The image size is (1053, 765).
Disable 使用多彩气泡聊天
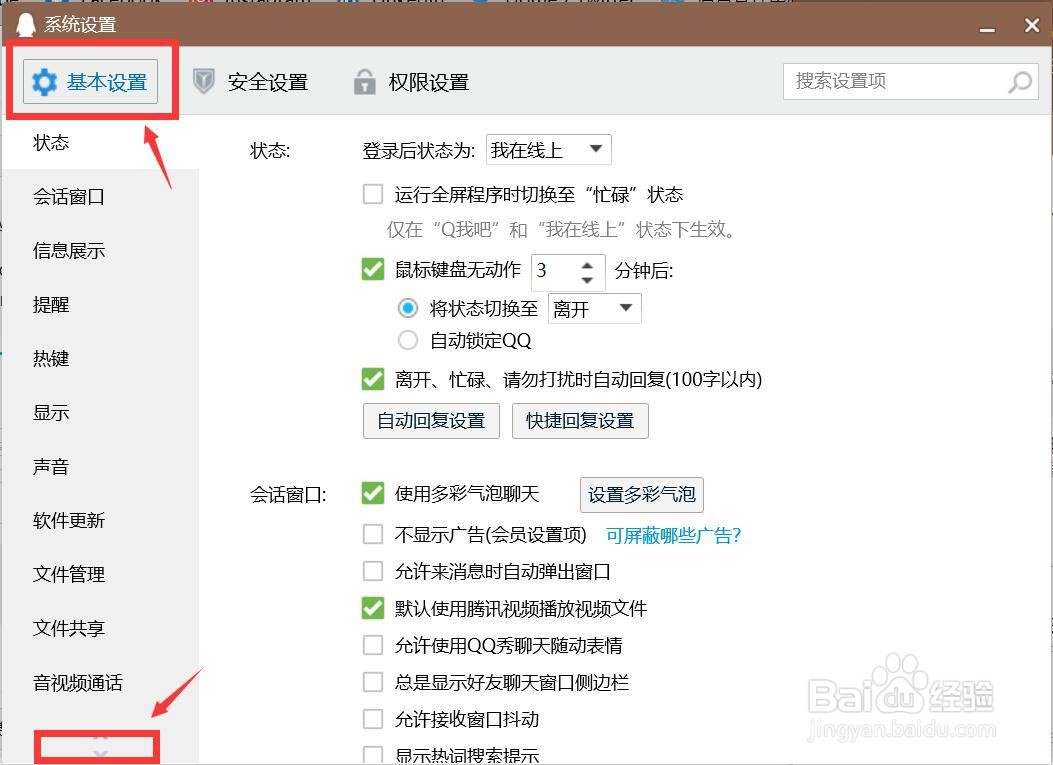[373, 495]
